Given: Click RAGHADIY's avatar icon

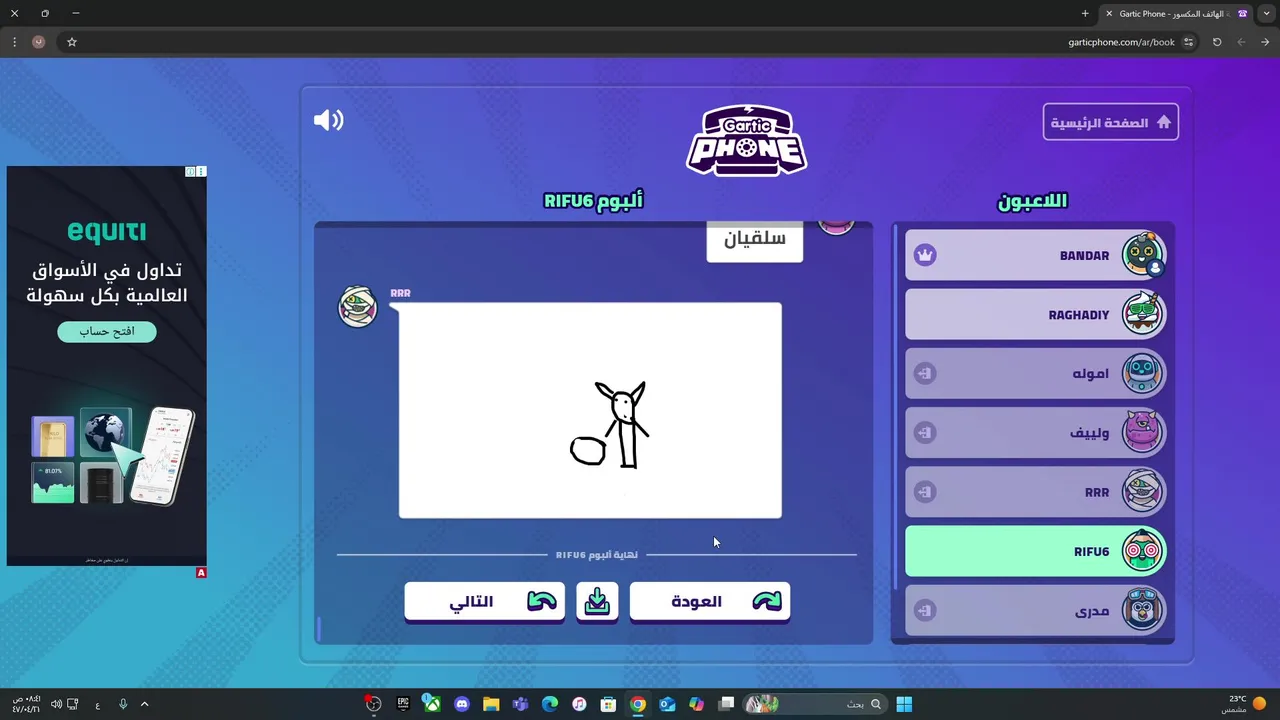Looking at the screenshot, I should (x=1142, y=314).
